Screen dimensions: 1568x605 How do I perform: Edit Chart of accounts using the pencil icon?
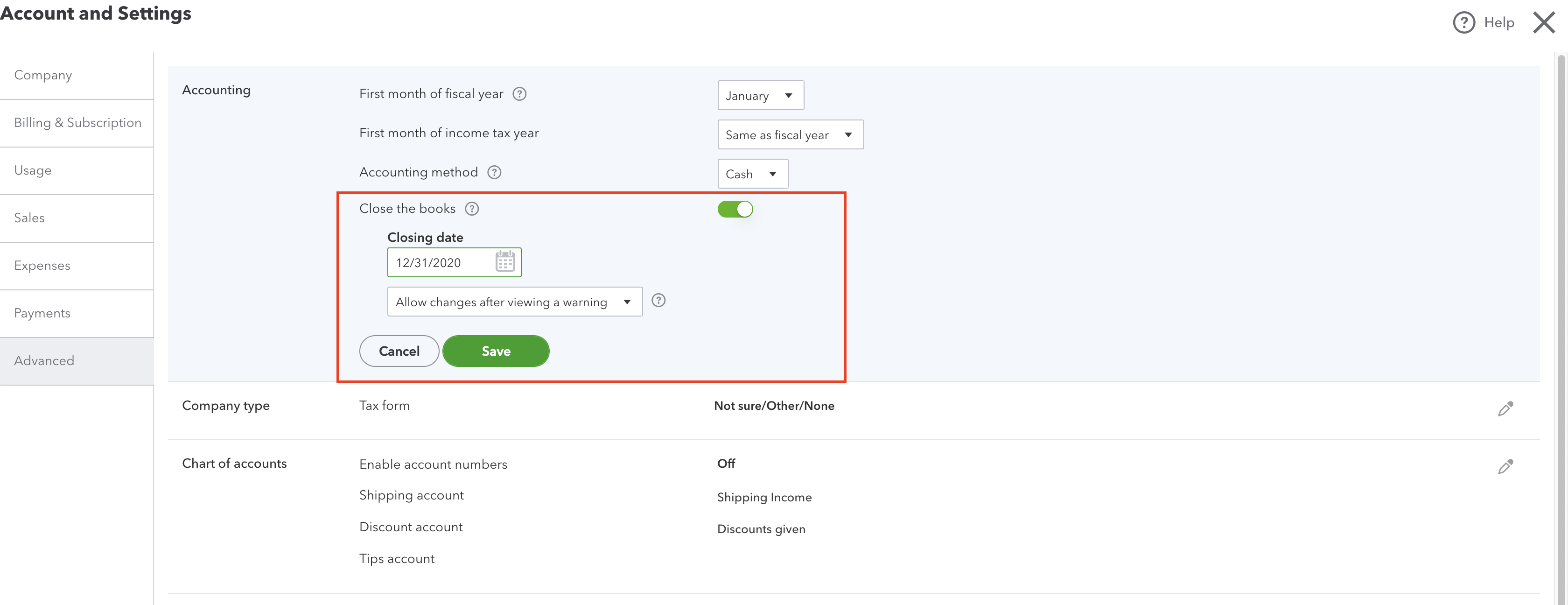[1505, 466]
